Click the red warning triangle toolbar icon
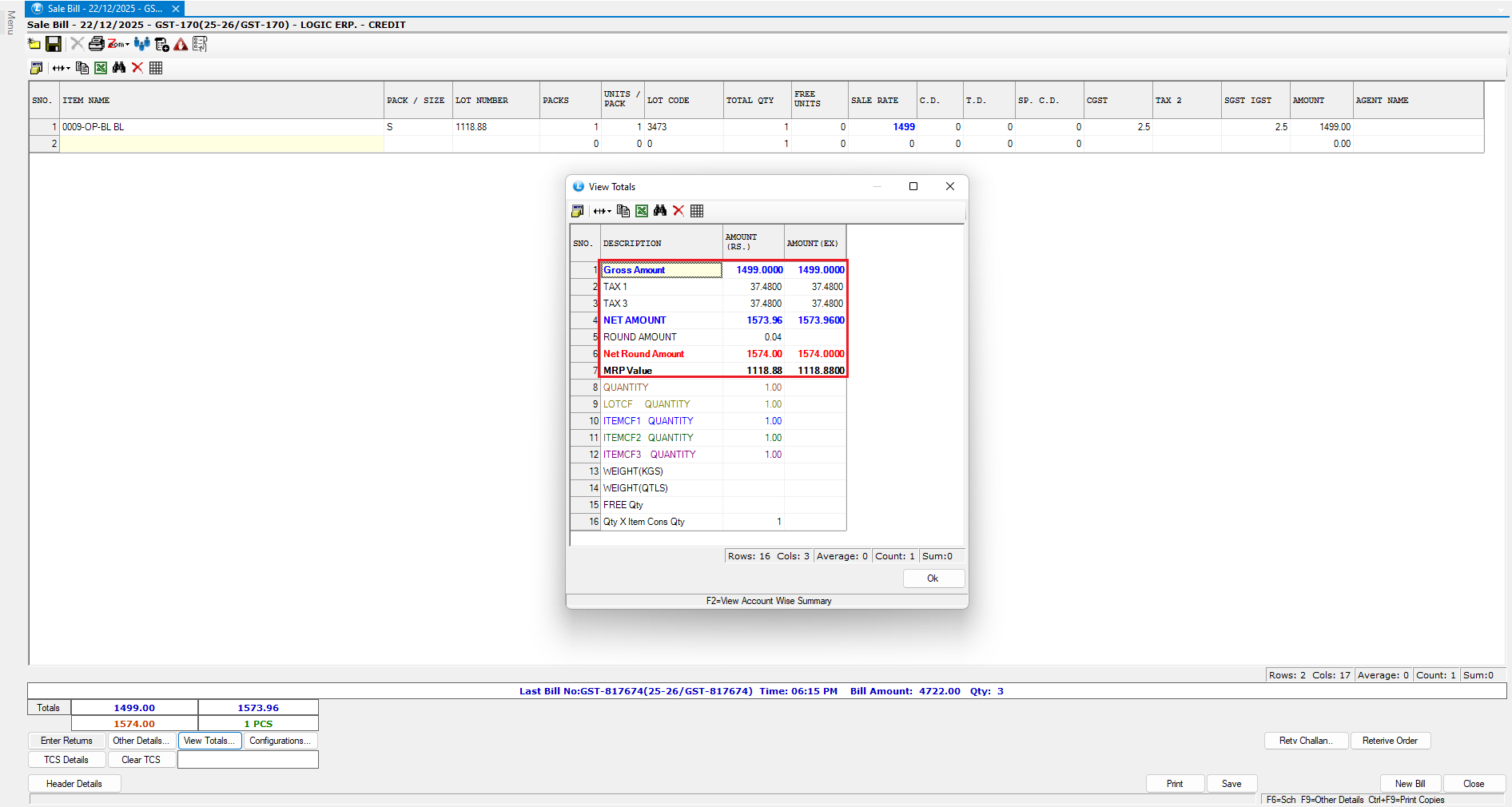1512x807 pixels. (x=181, y=45)
